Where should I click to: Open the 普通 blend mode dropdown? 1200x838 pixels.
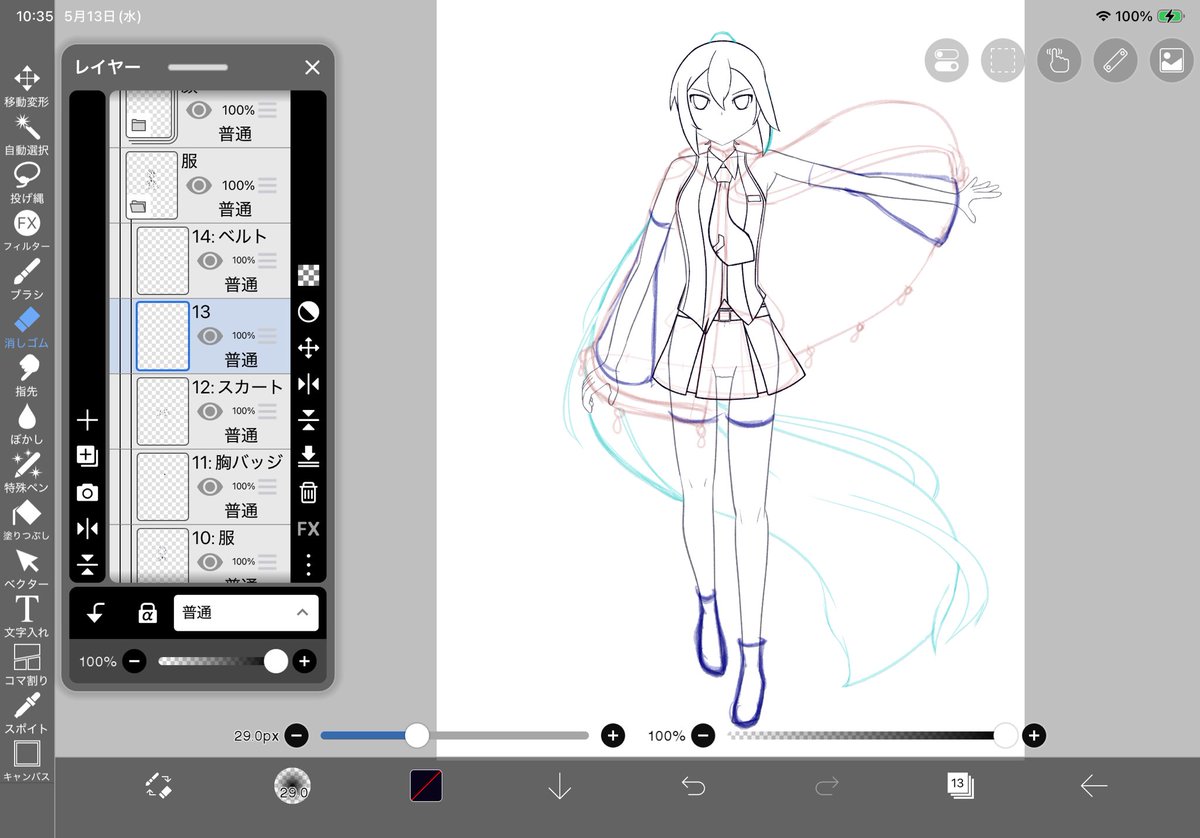(x=246, y=613)
